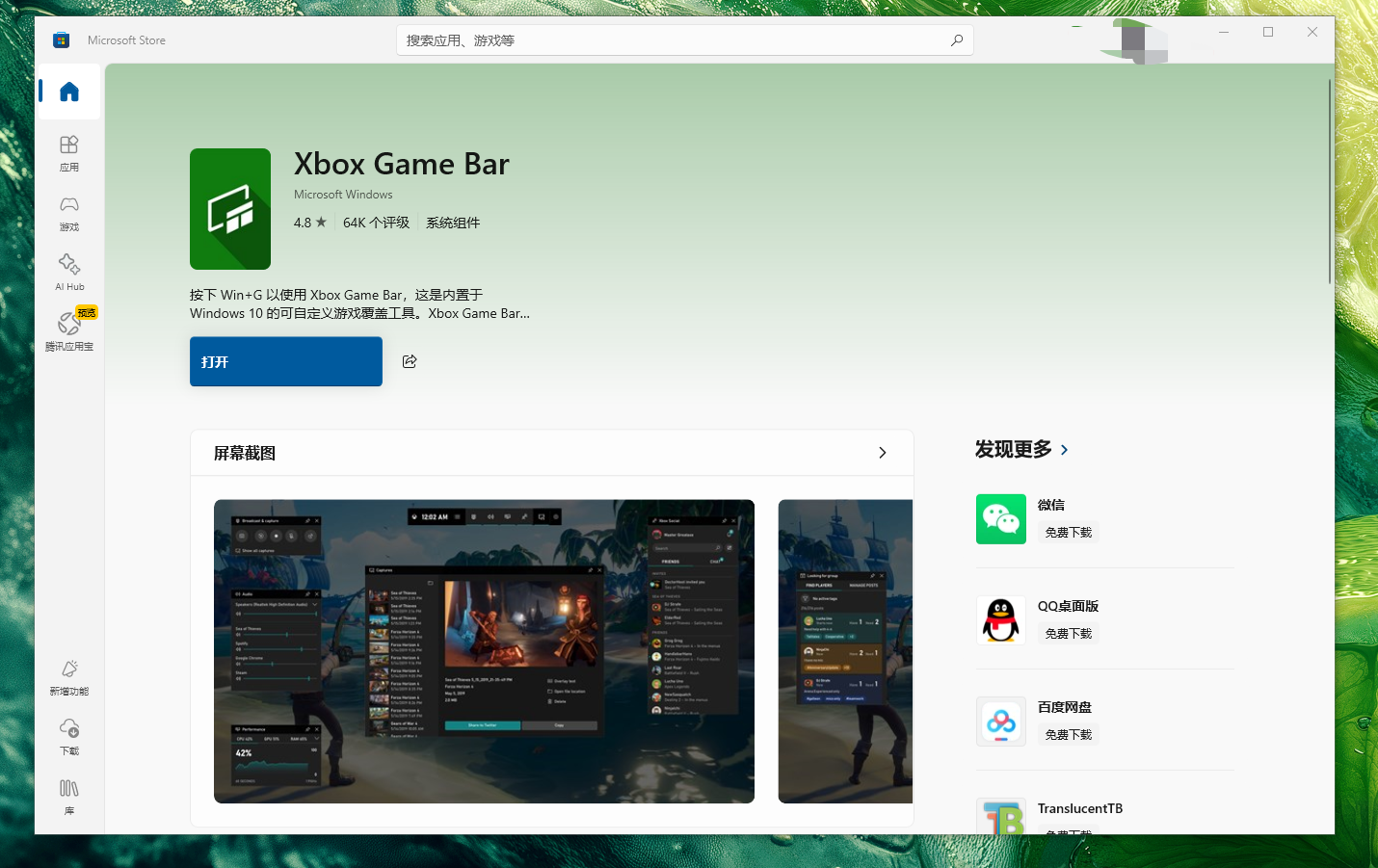Click the vertical page scrollbar
The width and height of the screenshot is (1378, 868).
click(1330, 182)
